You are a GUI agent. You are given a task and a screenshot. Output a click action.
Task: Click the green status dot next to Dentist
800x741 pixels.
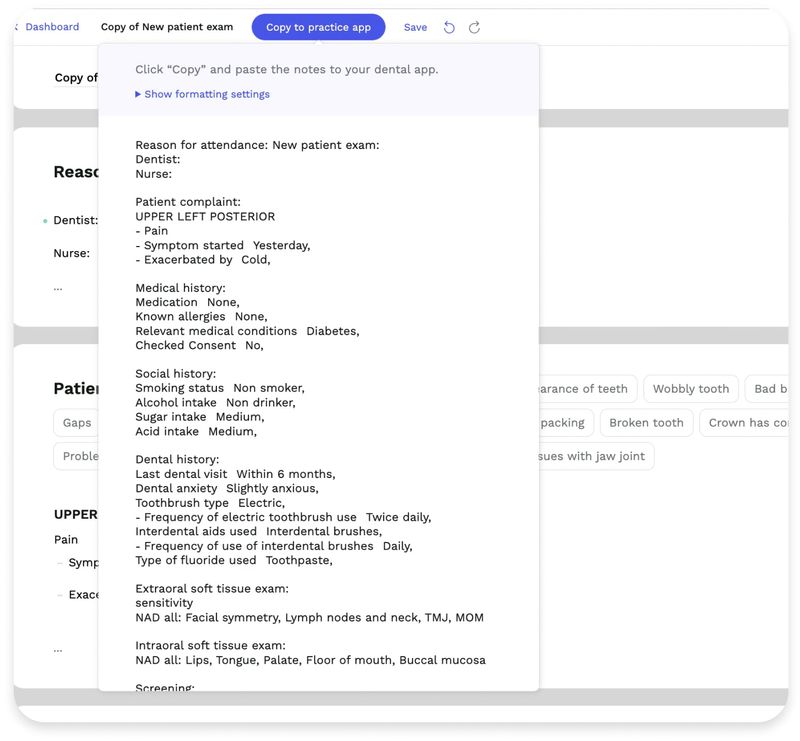click(x=43, y=220)
